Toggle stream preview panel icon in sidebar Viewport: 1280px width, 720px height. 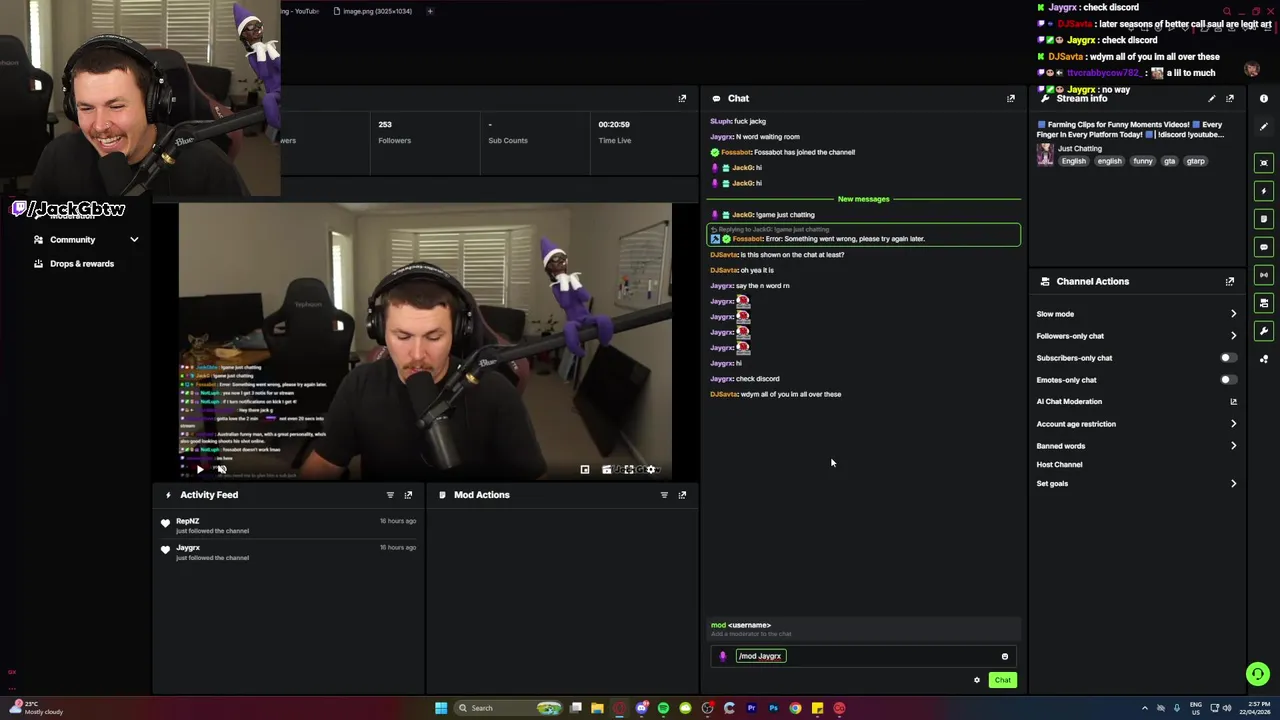(x=1264, y=162)
